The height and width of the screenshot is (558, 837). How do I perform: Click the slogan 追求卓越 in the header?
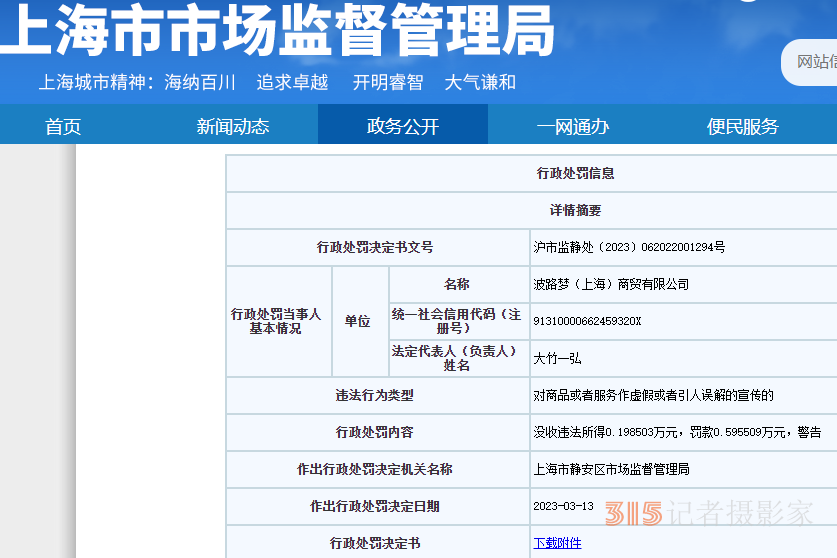(292, 82)
